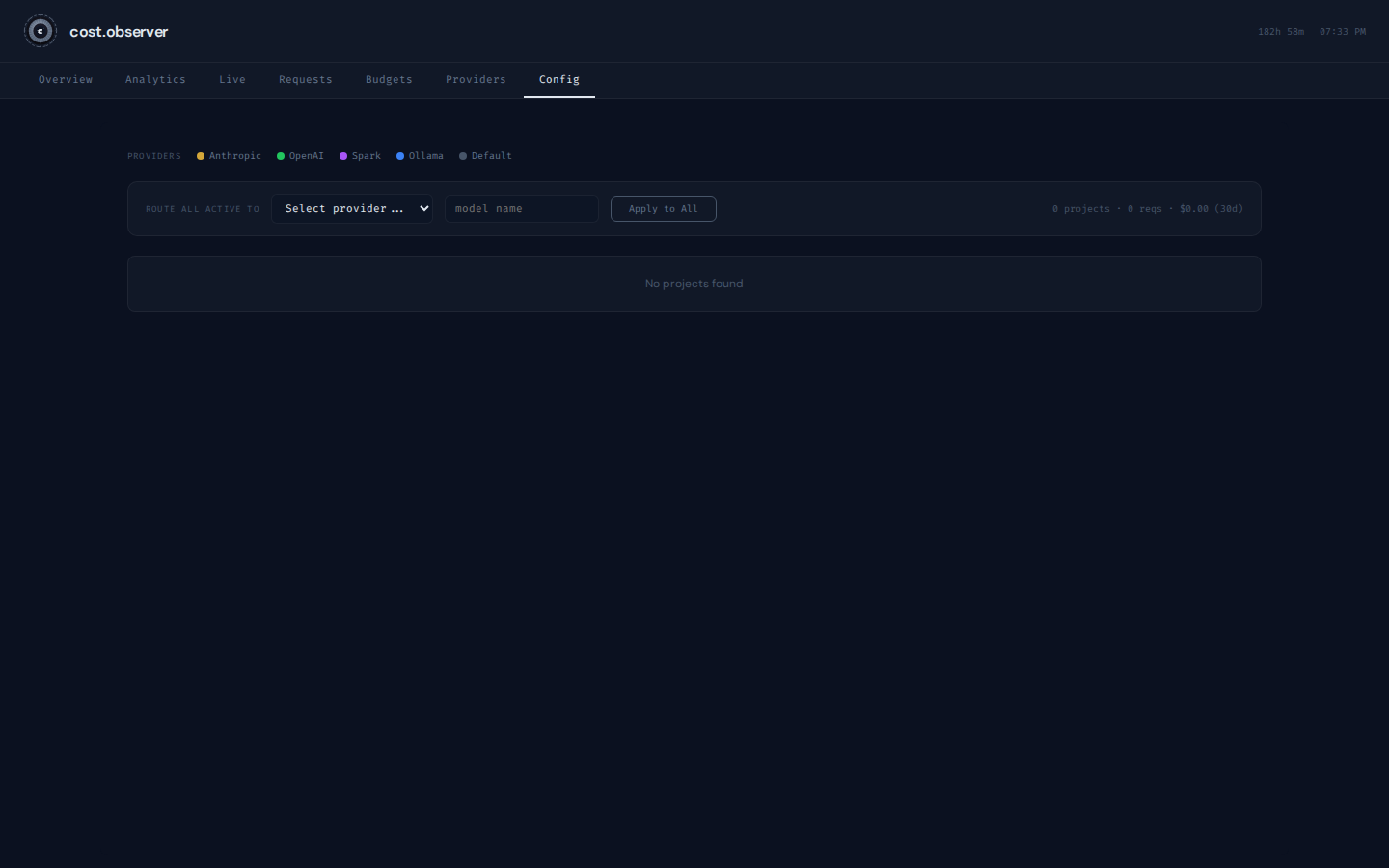Click the green OpenAI provider dot

click(281, 156)
